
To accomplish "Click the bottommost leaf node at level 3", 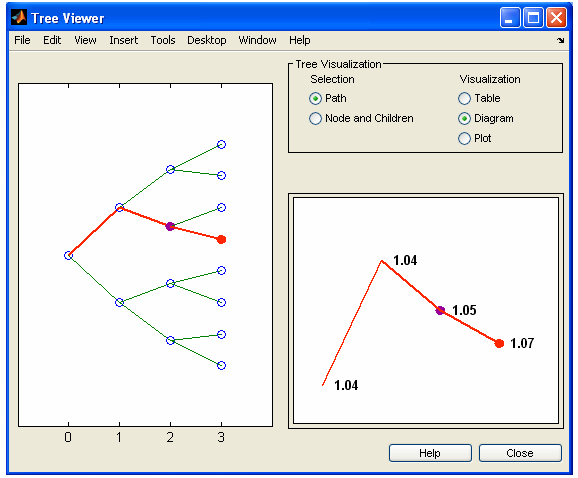I will pyautogui.click(x=221, y=365).
